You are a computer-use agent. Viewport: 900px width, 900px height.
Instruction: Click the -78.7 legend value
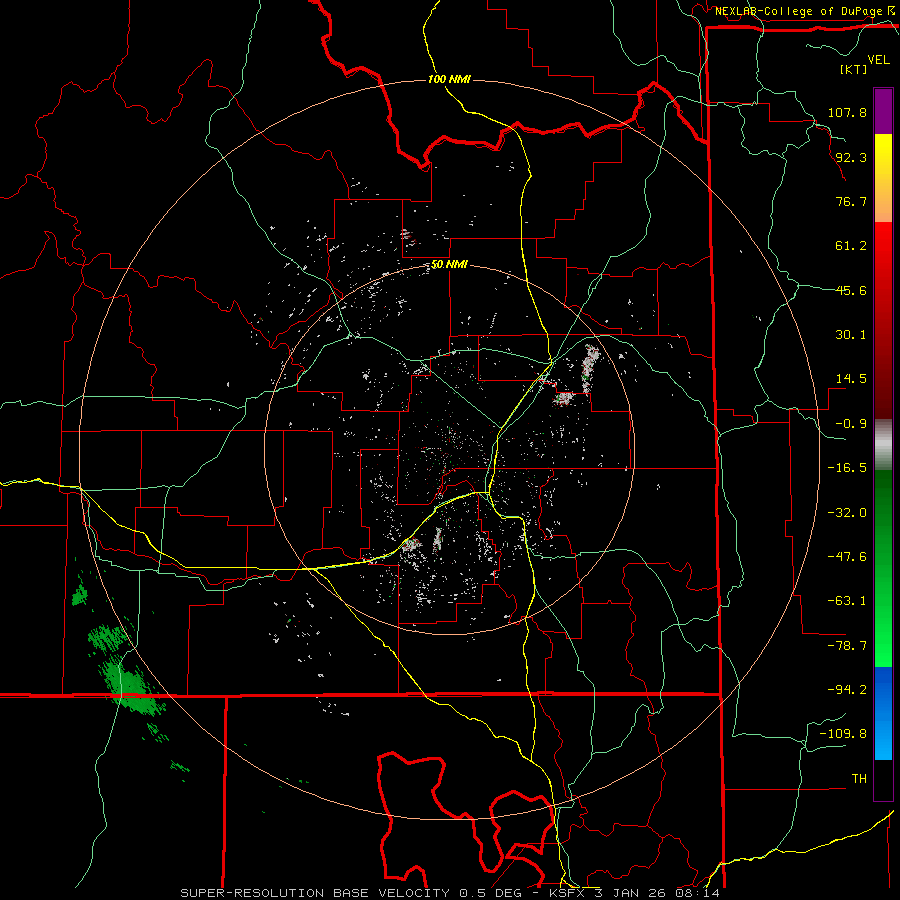847,646
